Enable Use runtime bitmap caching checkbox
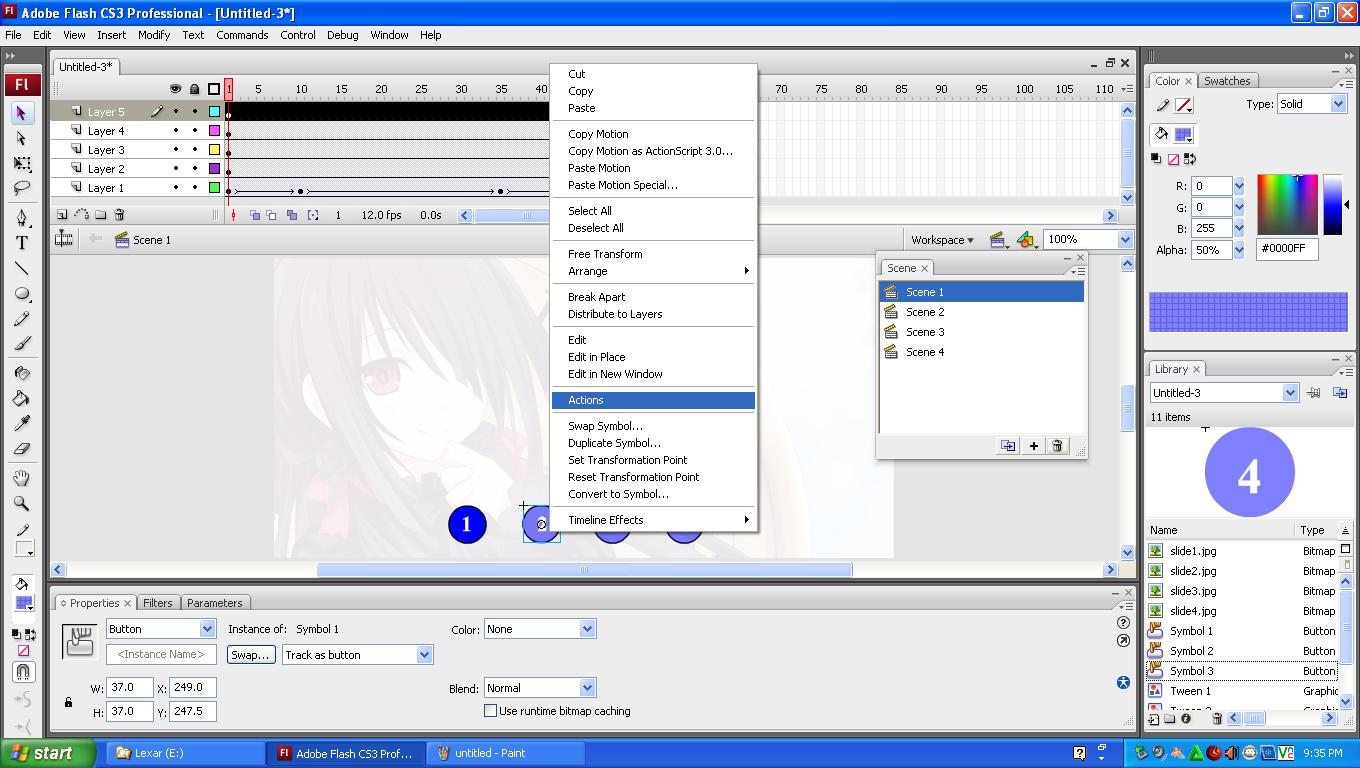Image resolution: width=1360 pixels, height=768 pixels. pyautogui.click(x=490, y=711)
